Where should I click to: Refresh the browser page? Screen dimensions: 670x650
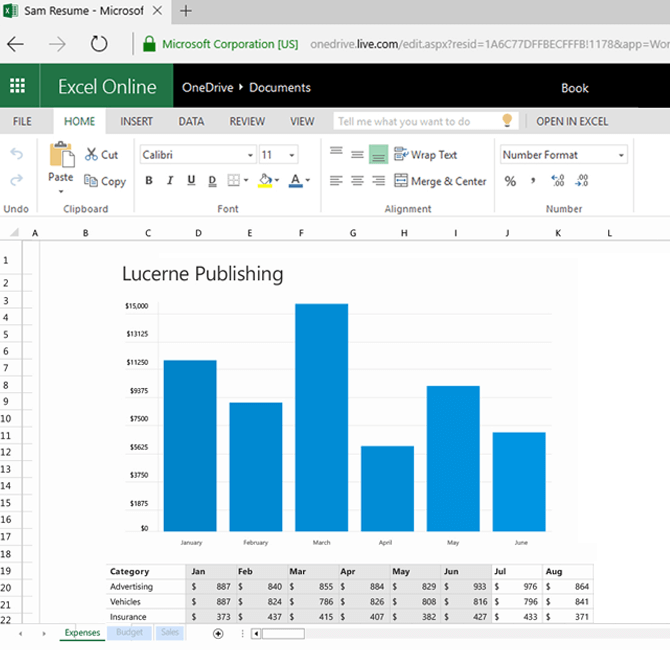tap(99, 44)
